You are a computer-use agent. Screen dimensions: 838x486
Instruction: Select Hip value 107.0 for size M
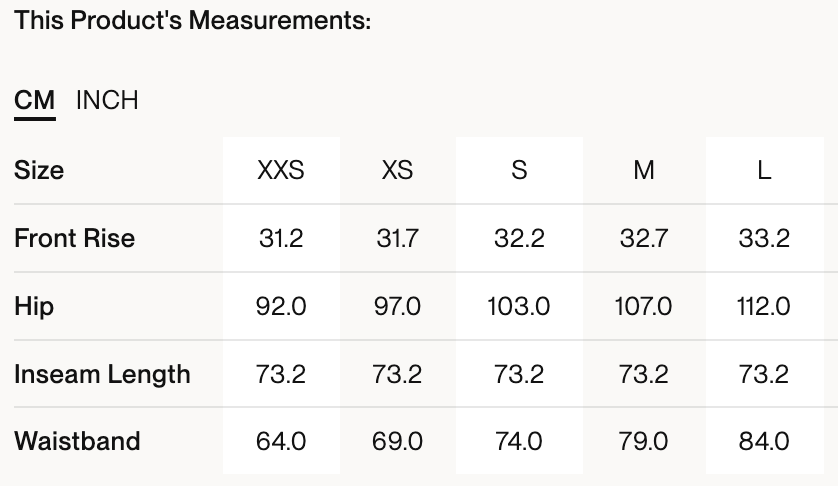pos(643,306)
